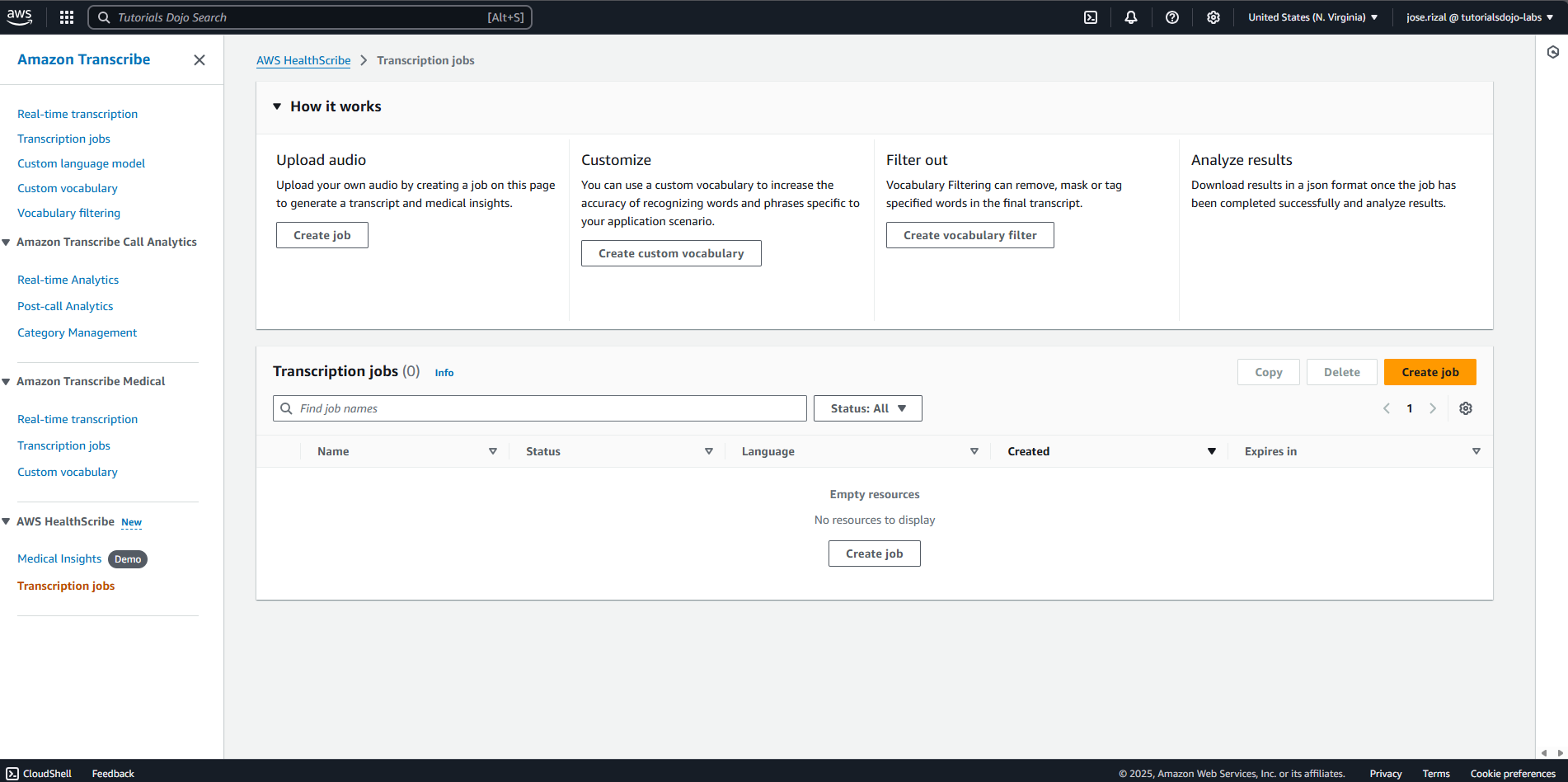Open Vocabulary filtering page

coord(68,213)
